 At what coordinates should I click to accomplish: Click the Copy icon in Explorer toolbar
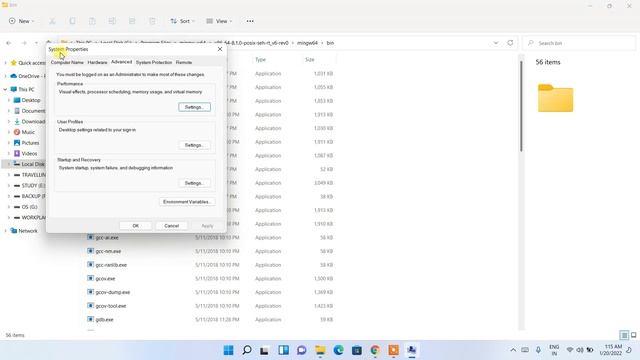pos(72,21)
